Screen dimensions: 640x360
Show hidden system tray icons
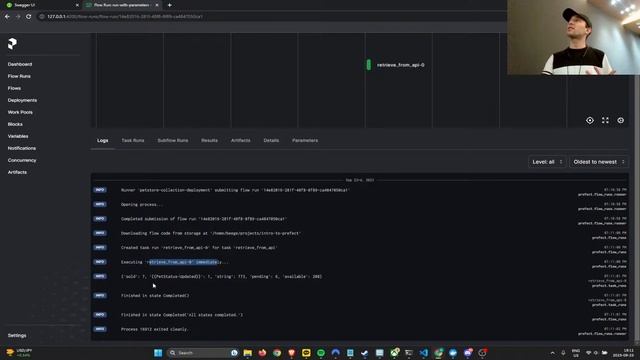point(553,353)
